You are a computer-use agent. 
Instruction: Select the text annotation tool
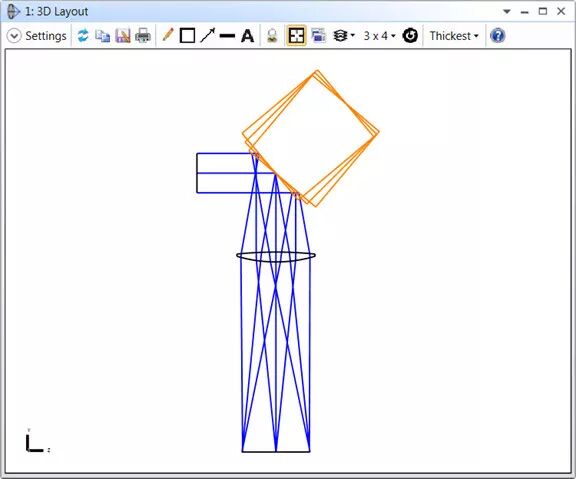248,36
